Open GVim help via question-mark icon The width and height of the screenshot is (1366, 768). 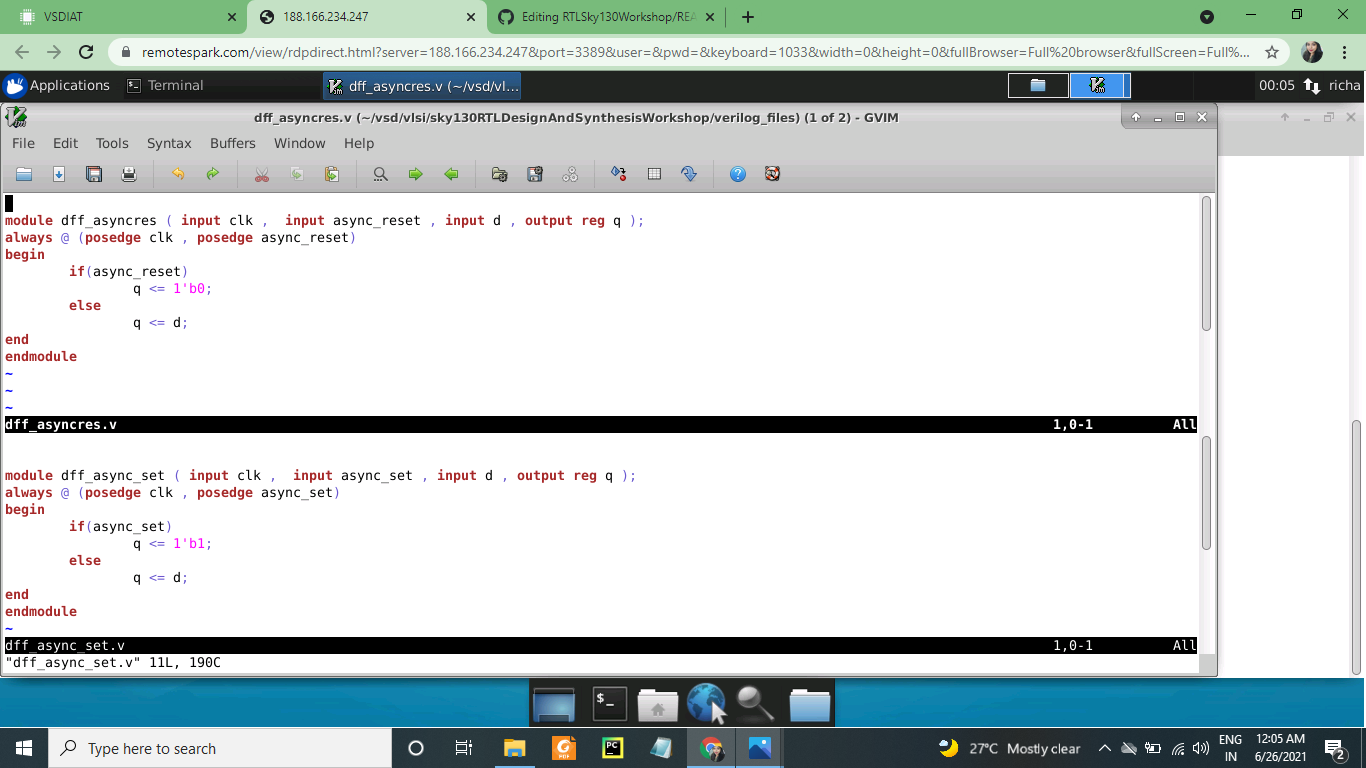737,174
